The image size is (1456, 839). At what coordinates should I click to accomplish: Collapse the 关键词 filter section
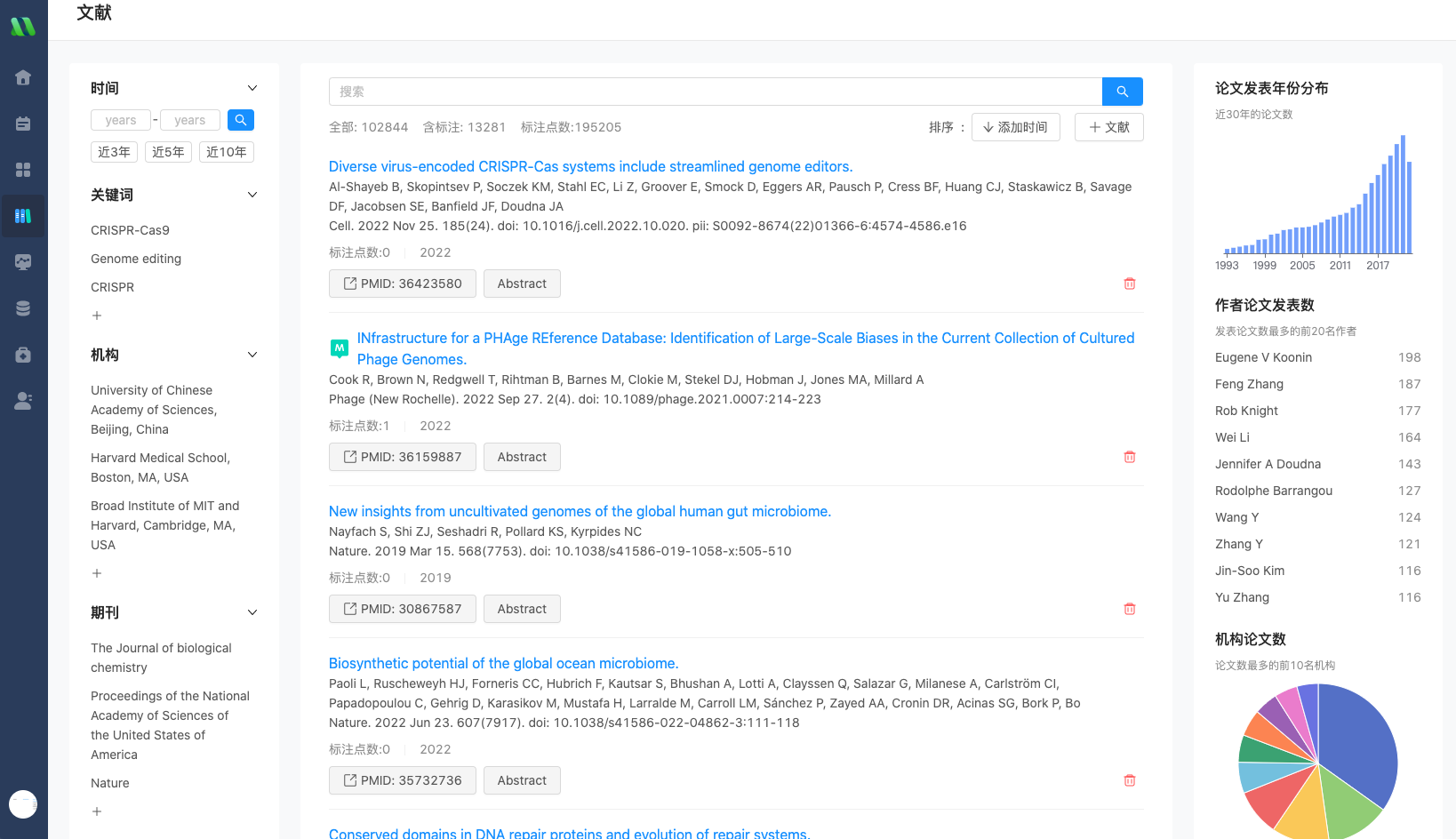click(x=252, y=195)
